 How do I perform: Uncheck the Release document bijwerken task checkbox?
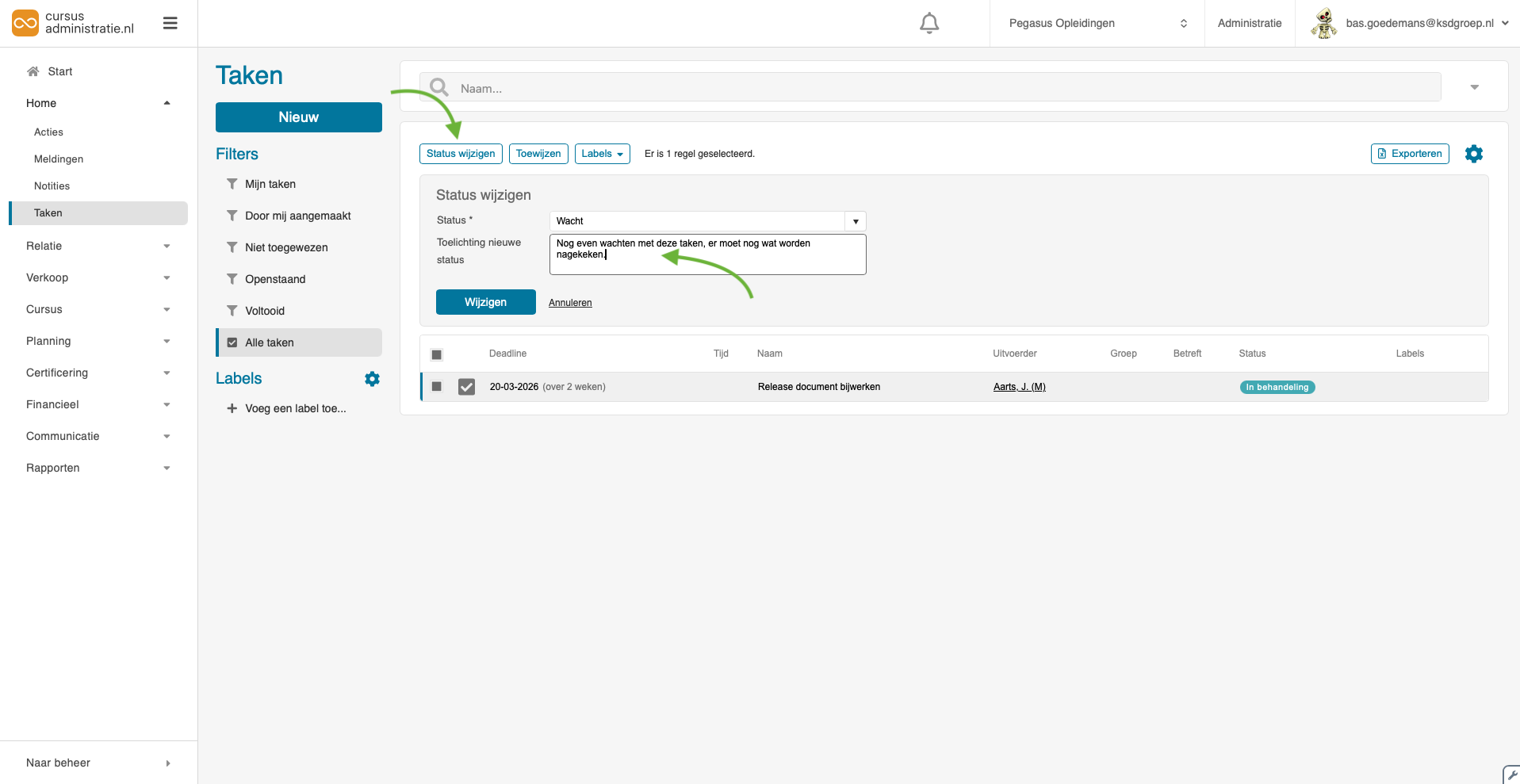tap(466, 387)
